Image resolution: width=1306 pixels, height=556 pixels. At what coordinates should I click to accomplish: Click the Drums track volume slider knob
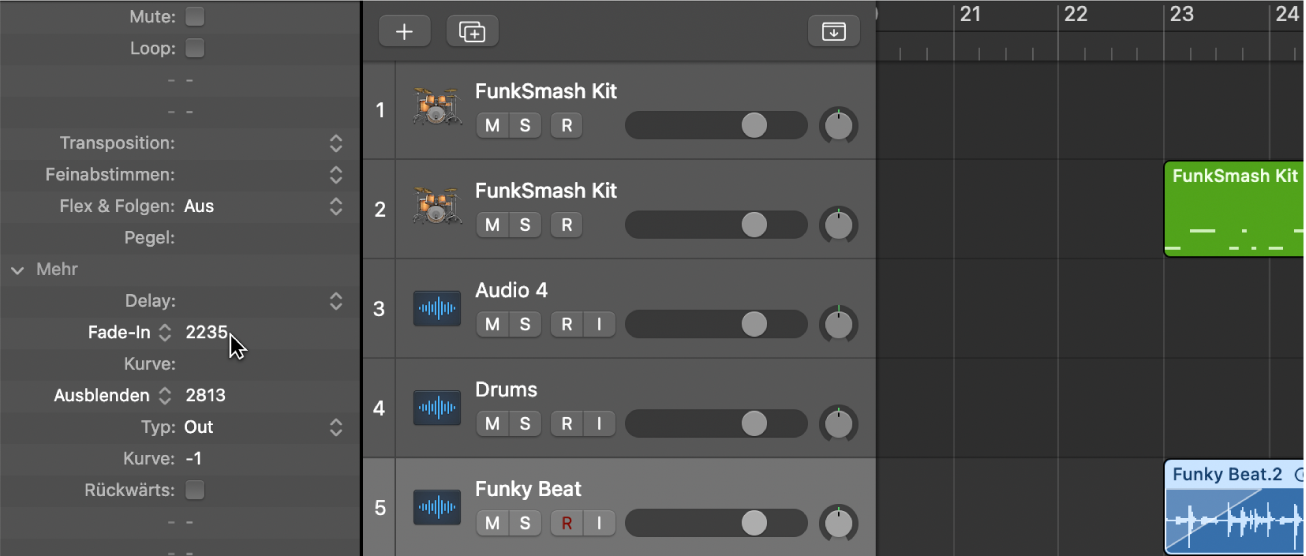click(x=754, y=423)
